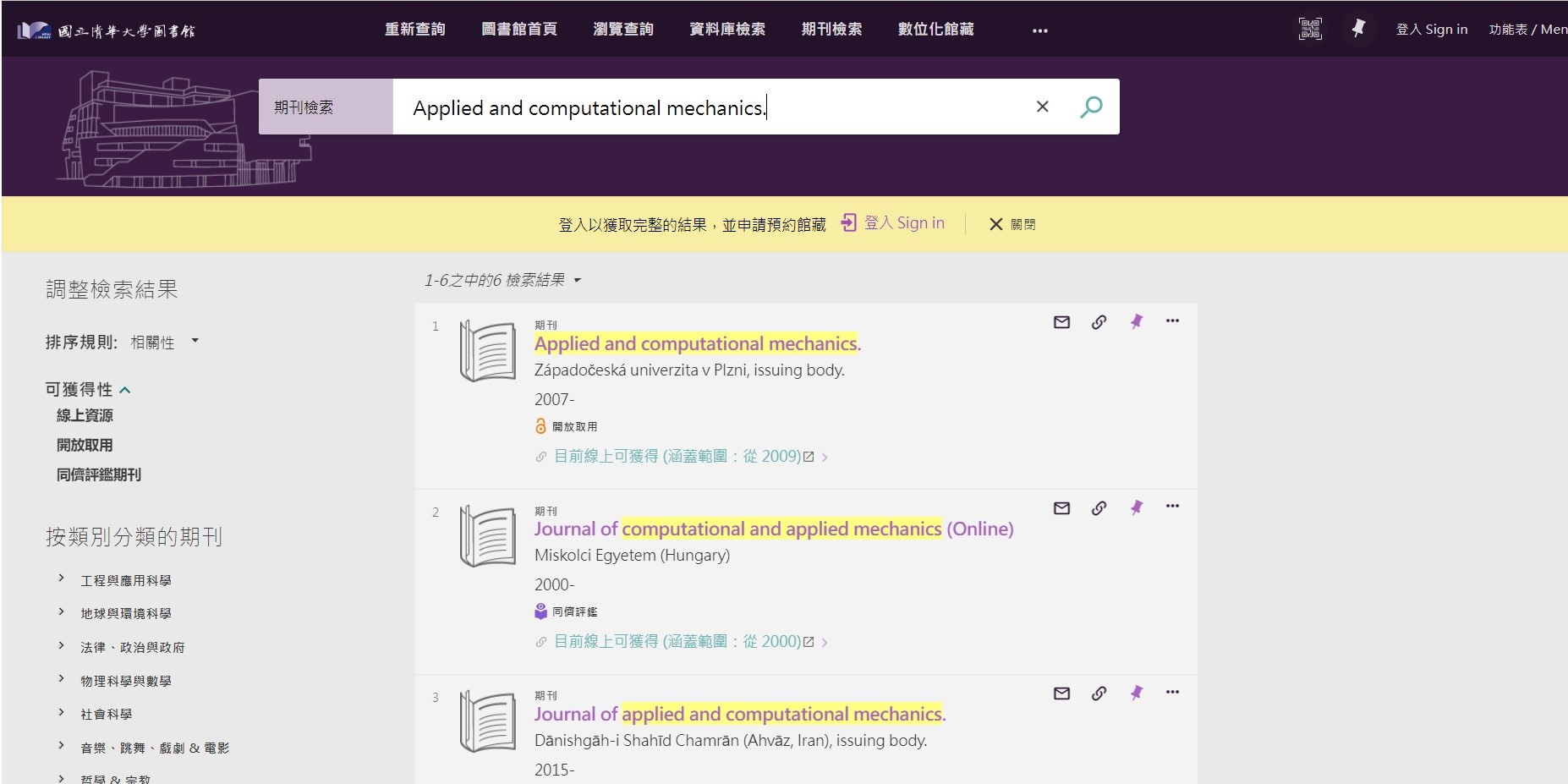Open the sort order 相關性 dropdown
This screenshot has height=784, width=1568.
click(164, 342)
